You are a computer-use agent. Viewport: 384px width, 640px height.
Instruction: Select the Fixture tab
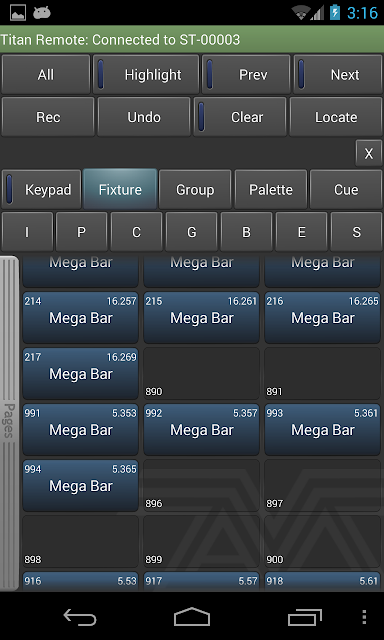coord(120,190)
